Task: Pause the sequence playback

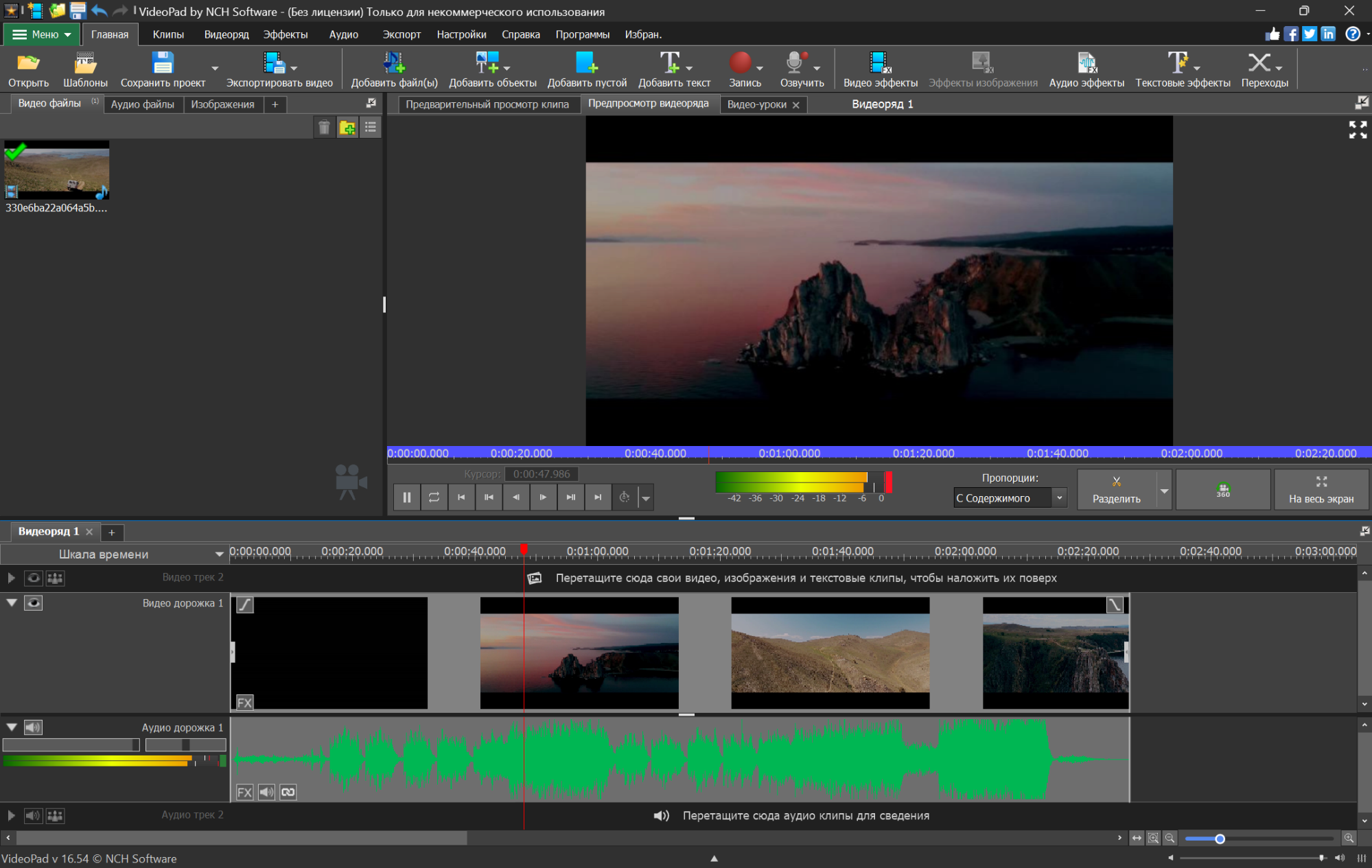Action: (x=407, y=497)
